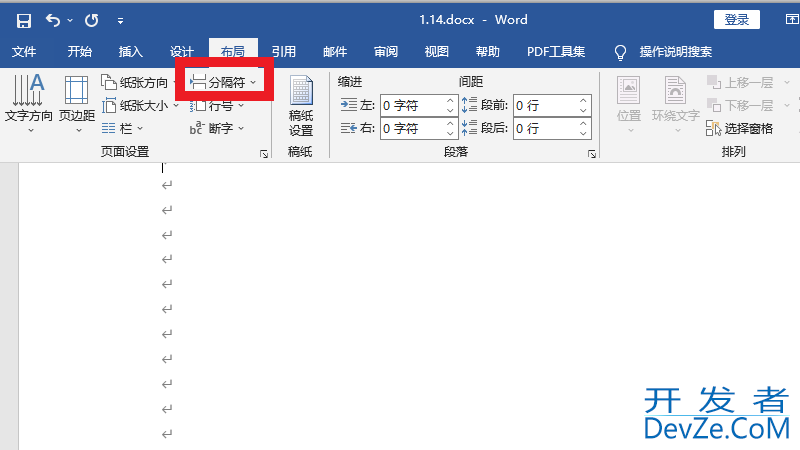This screenshot has width=800, height=450.
Task: Click the left indent icon beside 左
Action: click(x=348, y=105)
